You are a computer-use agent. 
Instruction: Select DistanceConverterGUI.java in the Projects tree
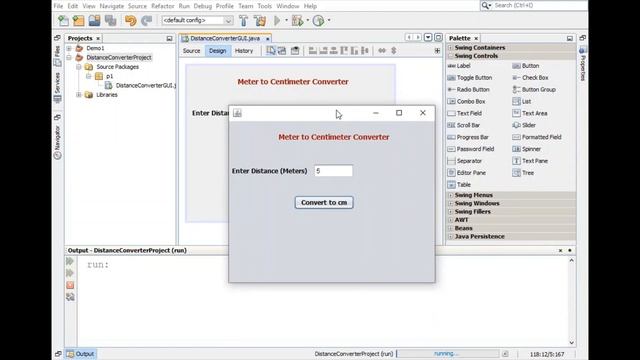tap(141, 86)
